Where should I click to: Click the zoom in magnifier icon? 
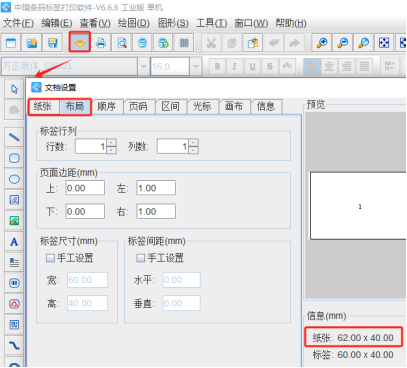[x=322, y=43]
